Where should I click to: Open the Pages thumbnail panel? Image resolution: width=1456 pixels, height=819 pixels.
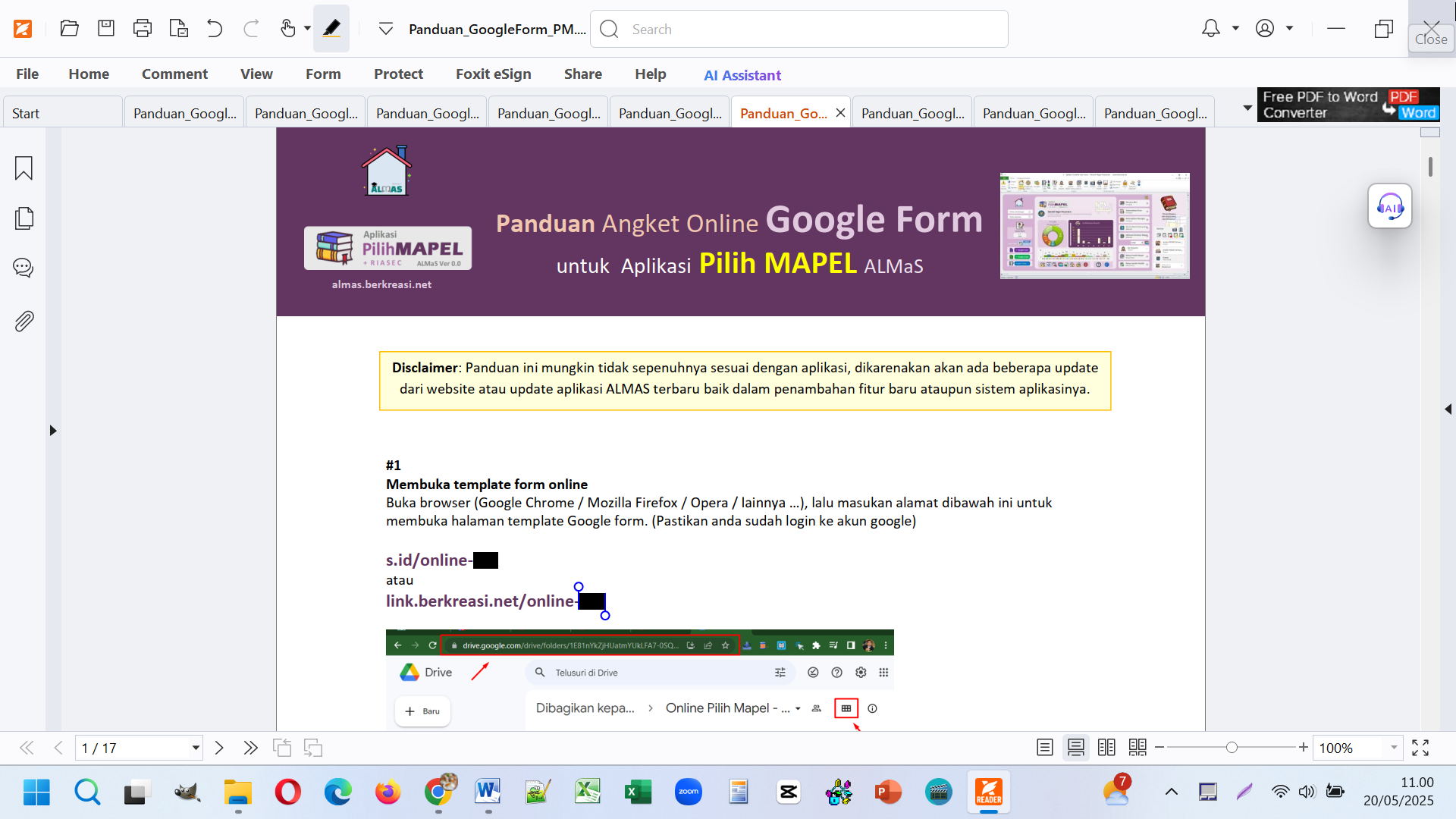tap(24, 218)
